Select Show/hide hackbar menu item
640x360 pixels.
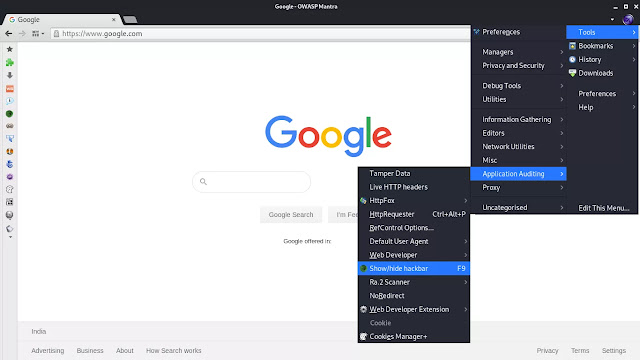(x=414, y=268)
